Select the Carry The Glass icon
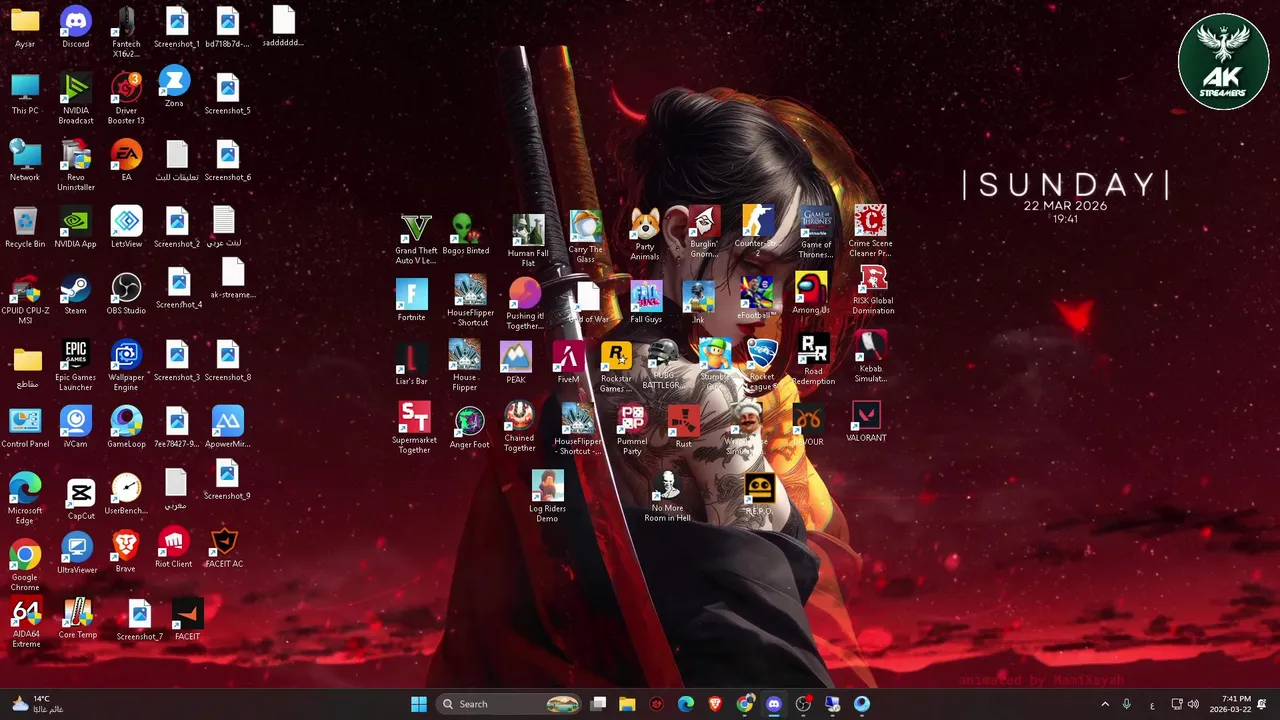Viewport: 1280px width, 720px height. [x=585, y=237]
